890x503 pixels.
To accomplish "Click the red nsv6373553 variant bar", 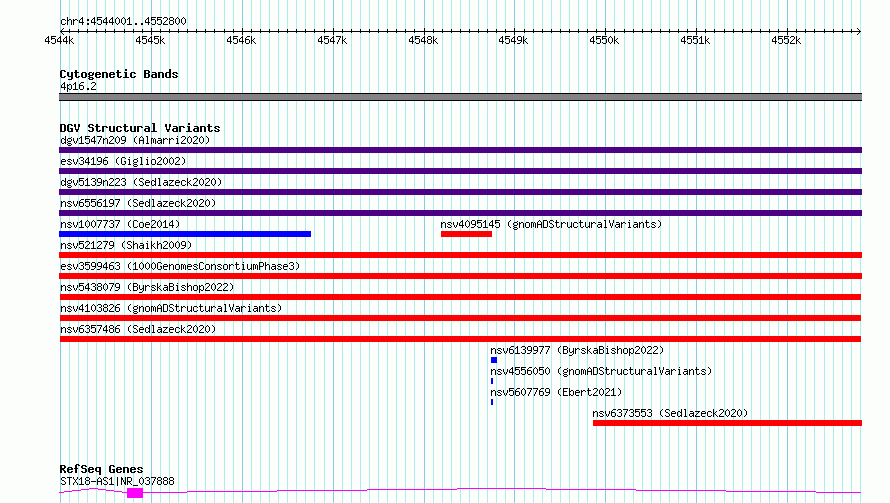I will [x=727, y=423].
